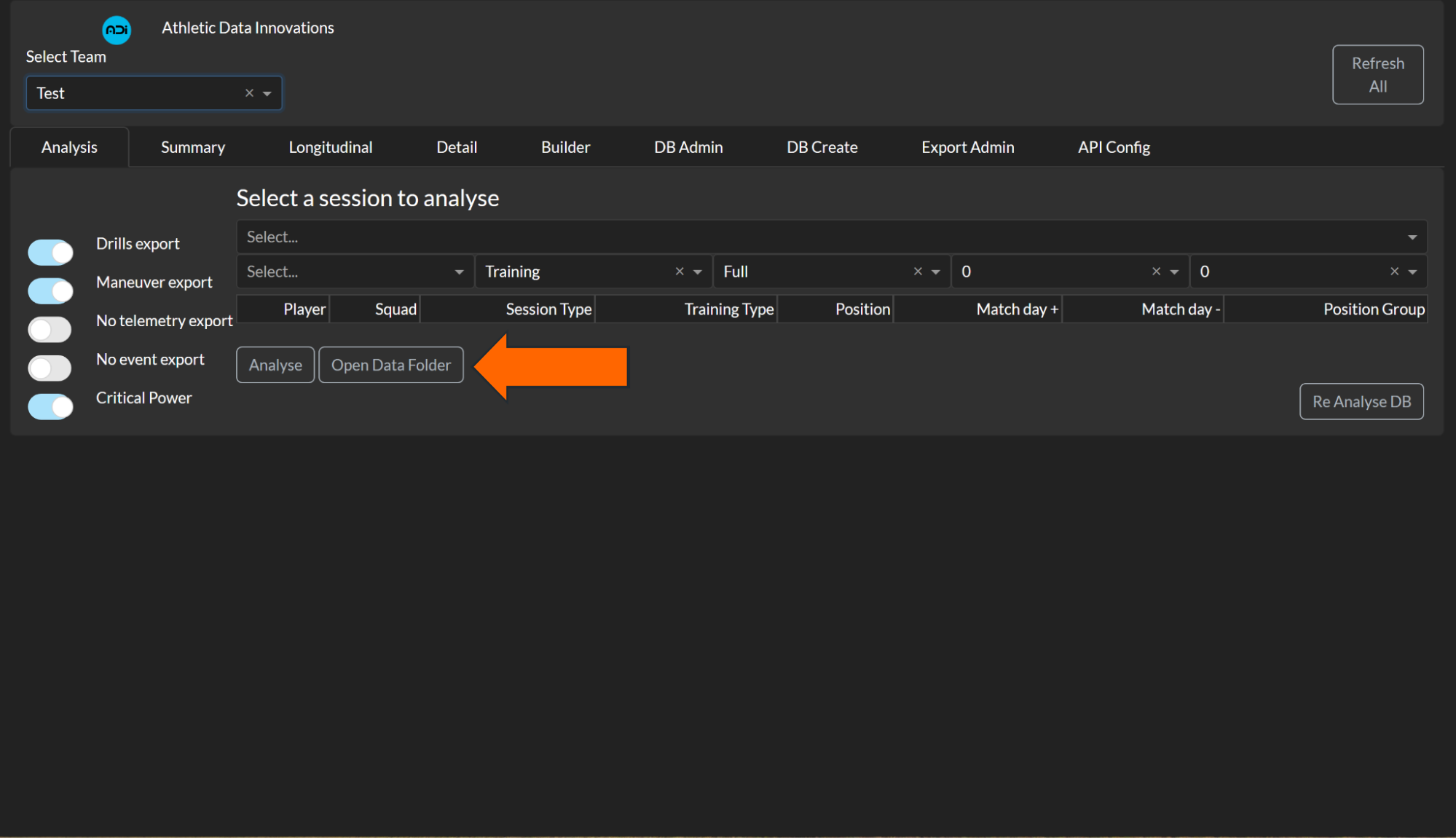Go to the DB Admin tab
The height and width of the screenshot is (838, 1456).
(x=688, y=147)
